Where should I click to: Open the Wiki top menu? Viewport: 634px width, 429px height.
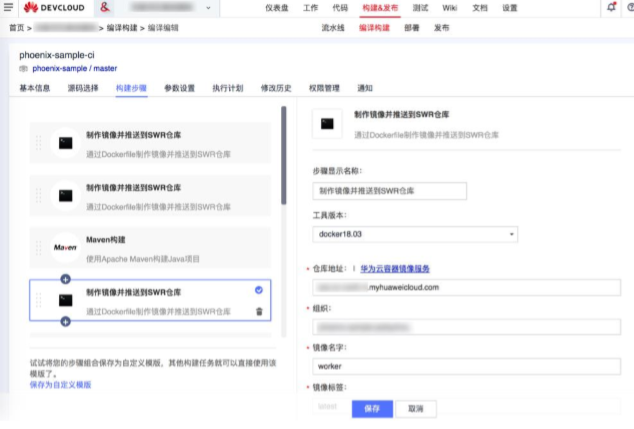tap(450, 8)
